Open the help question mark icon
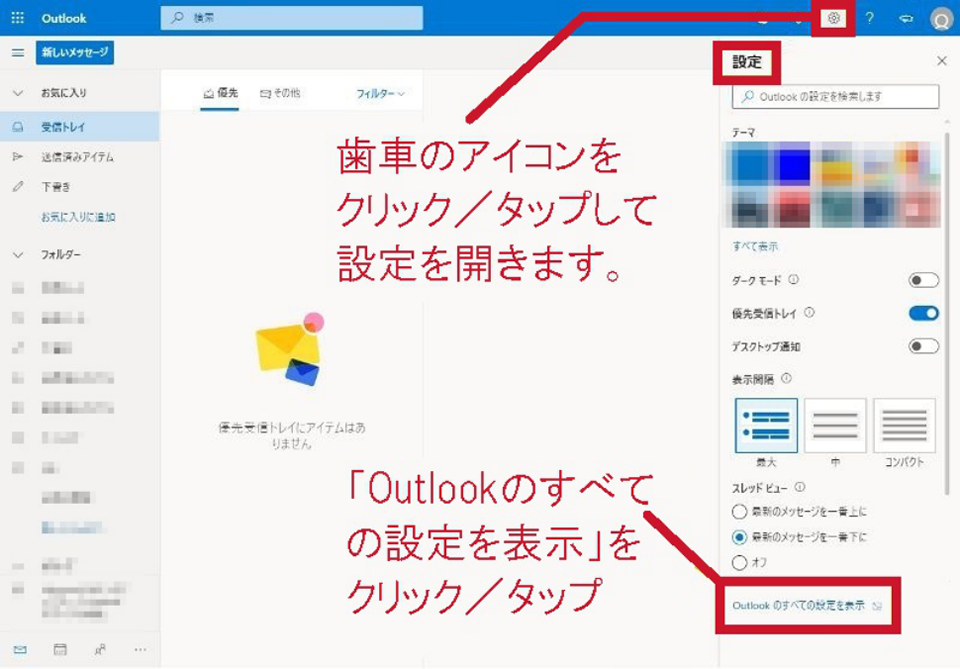 tap(869, 18)
